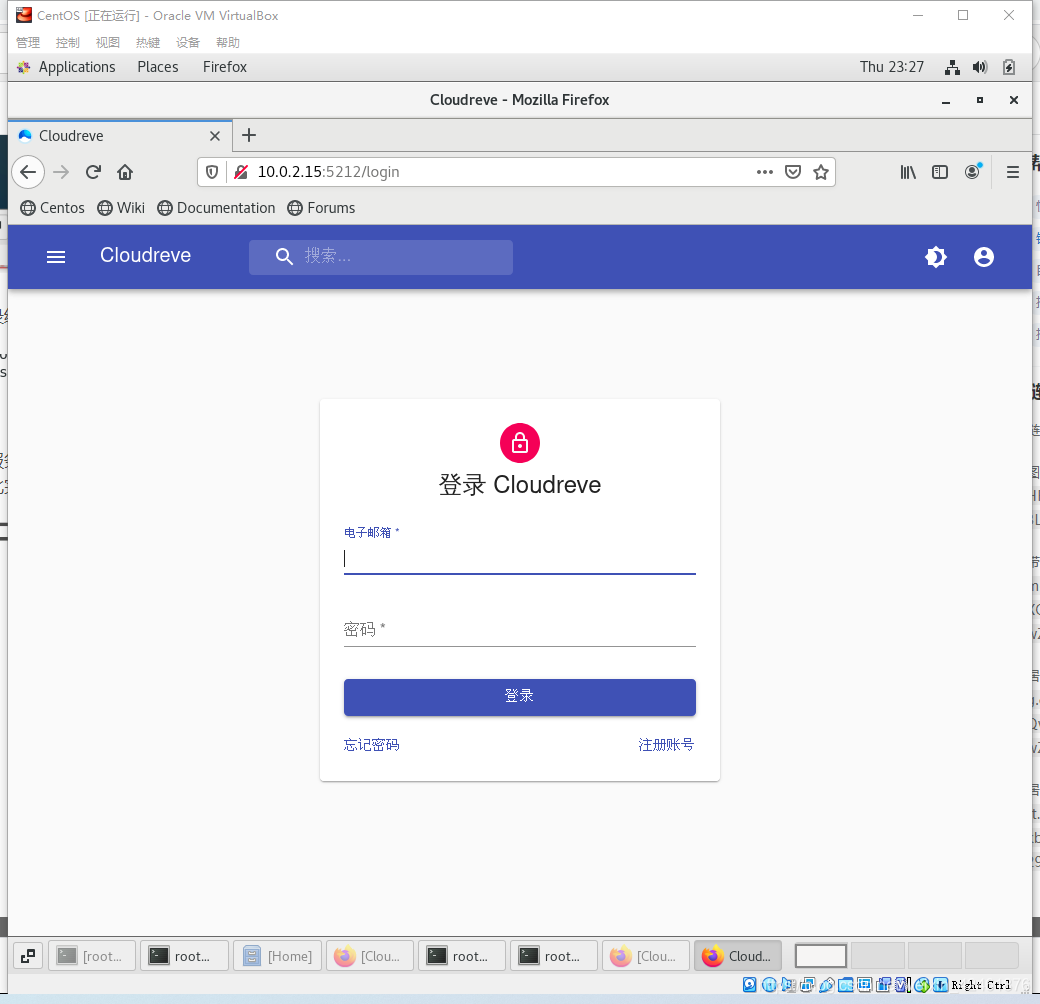Click the insecure connection lock icon
Screen dimensions: 1040x1004
point(241,172)
